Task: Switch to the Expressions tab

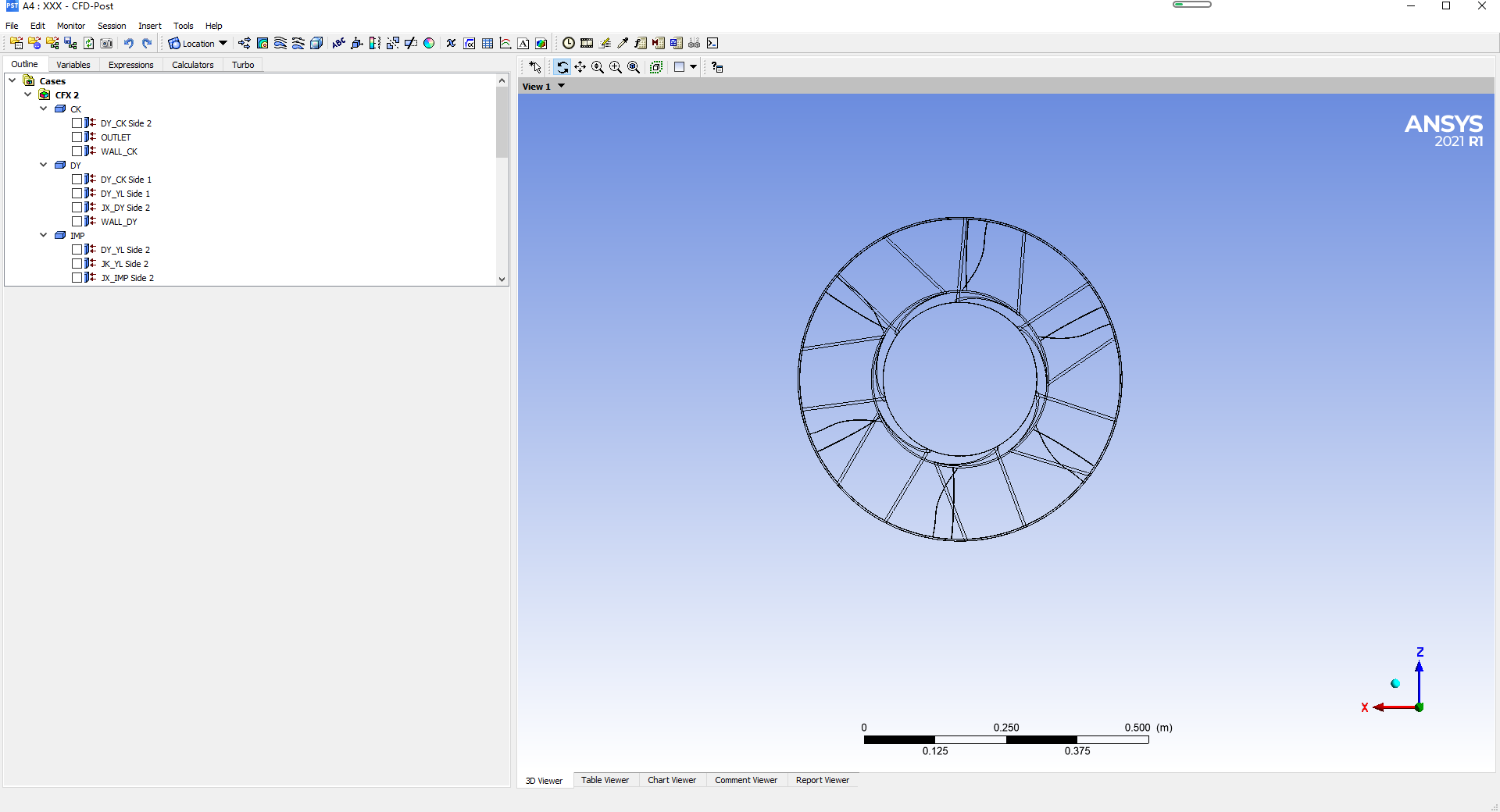Action: tap(130, 65)
